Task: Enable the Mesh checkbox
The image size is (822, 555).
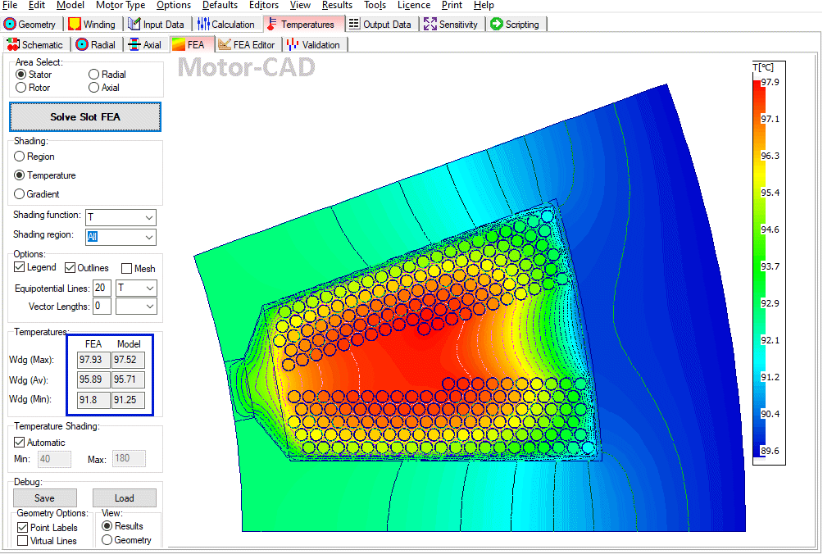Action: (x=126, y=268)
